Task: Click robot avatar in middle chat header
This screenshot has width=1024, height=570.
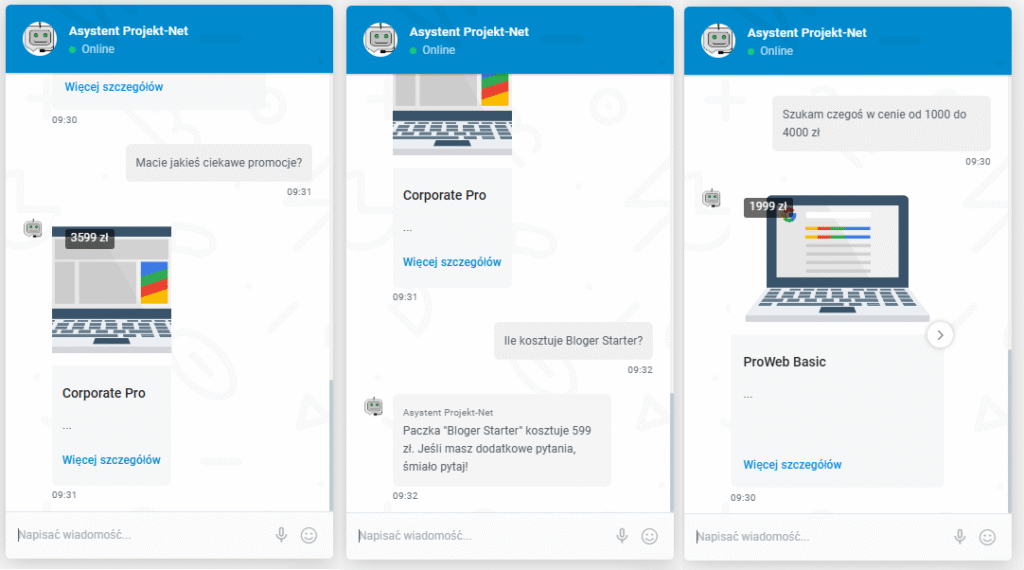Action: pyautogui.click(x=380, y=40)
